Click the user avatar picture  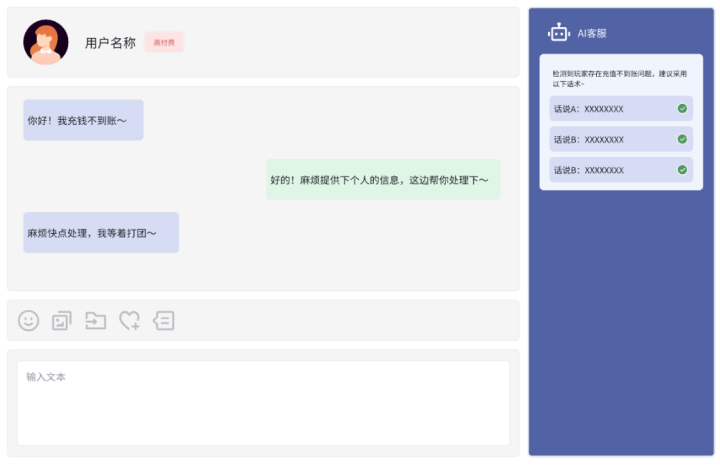pyautogui.click(x=46, y=42)
